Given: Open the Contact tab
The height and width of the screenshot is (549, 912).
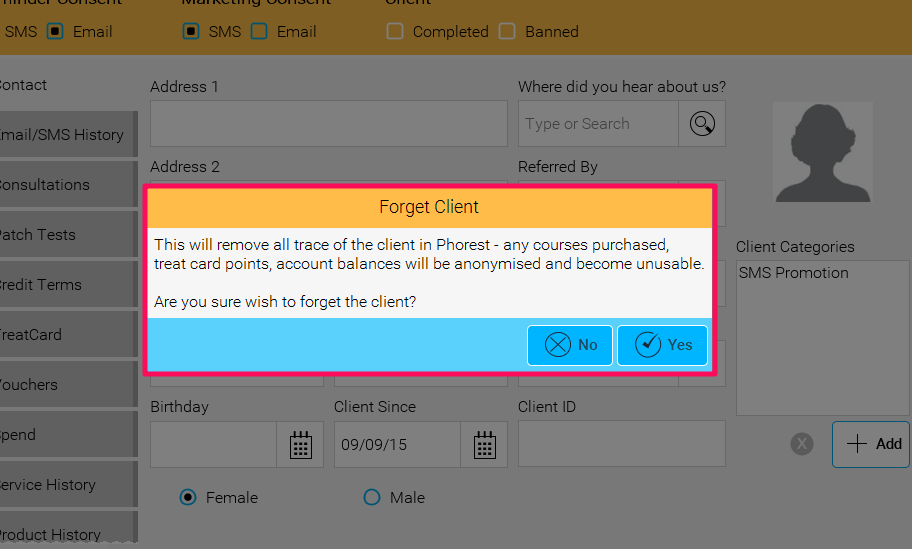Looking at the screenshot, I should point(68,85).
